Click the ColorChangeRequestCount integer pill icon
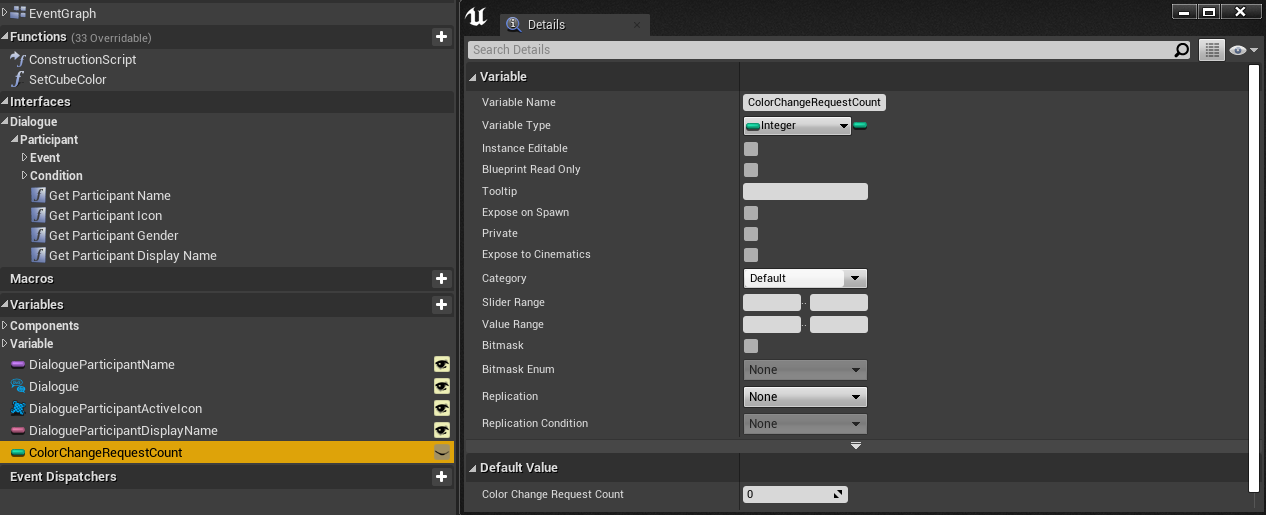The image size is (1266, 515). tap(18, 453)
